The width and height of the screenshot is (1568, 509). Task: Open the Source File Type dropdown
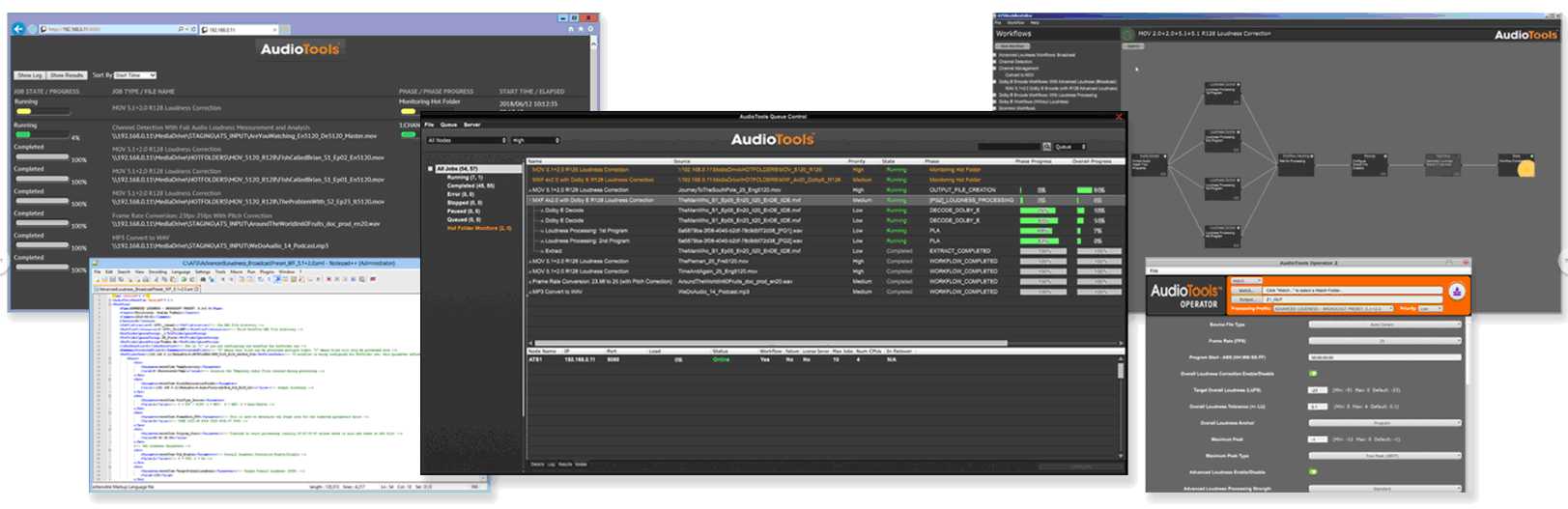[1384, 325]
